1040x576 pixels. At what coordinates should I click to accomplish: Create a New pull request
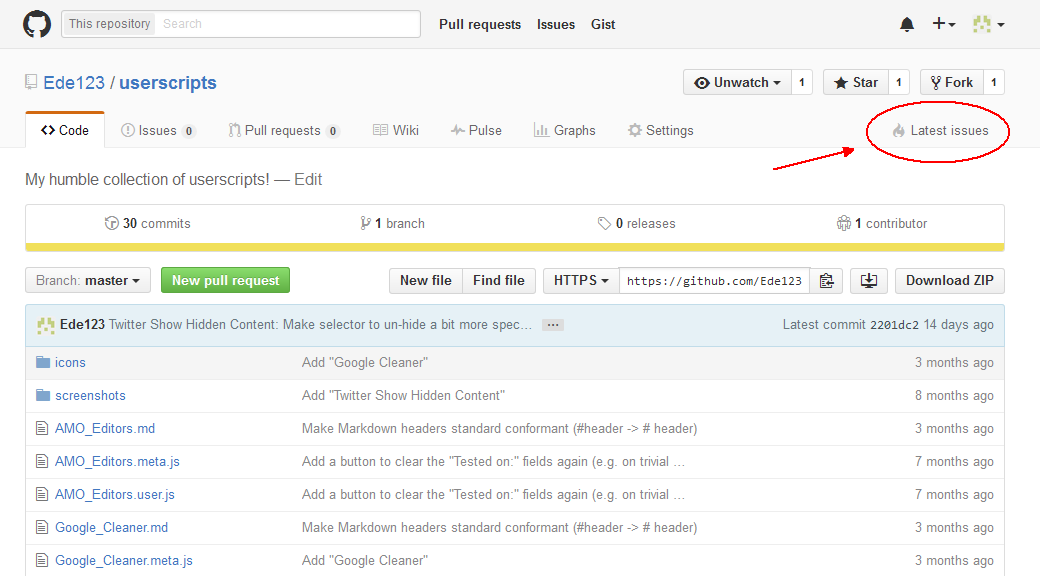(226, 281)
